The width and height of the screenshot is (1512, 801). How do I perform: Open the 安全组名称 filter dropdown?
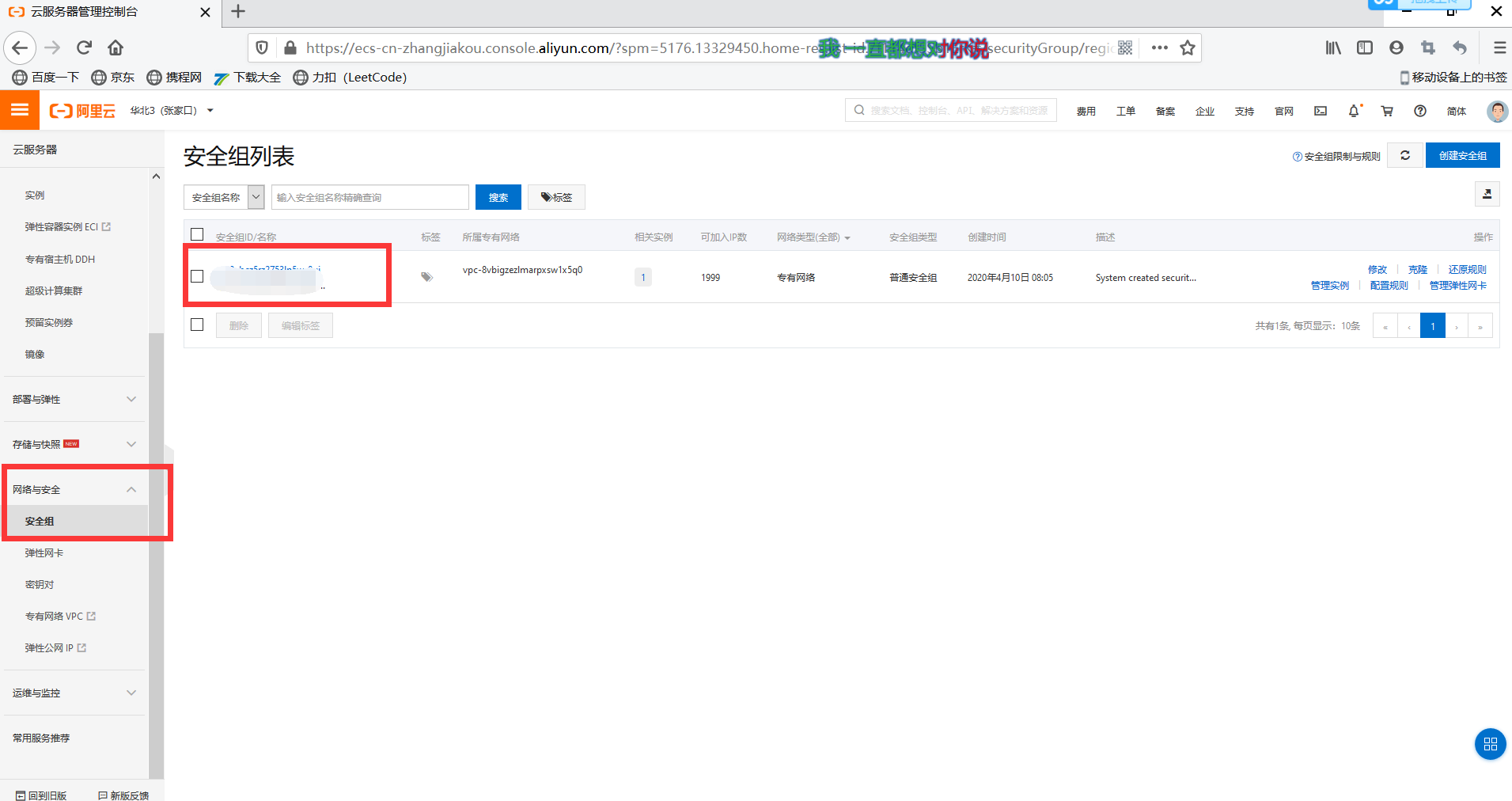[224, 197]
